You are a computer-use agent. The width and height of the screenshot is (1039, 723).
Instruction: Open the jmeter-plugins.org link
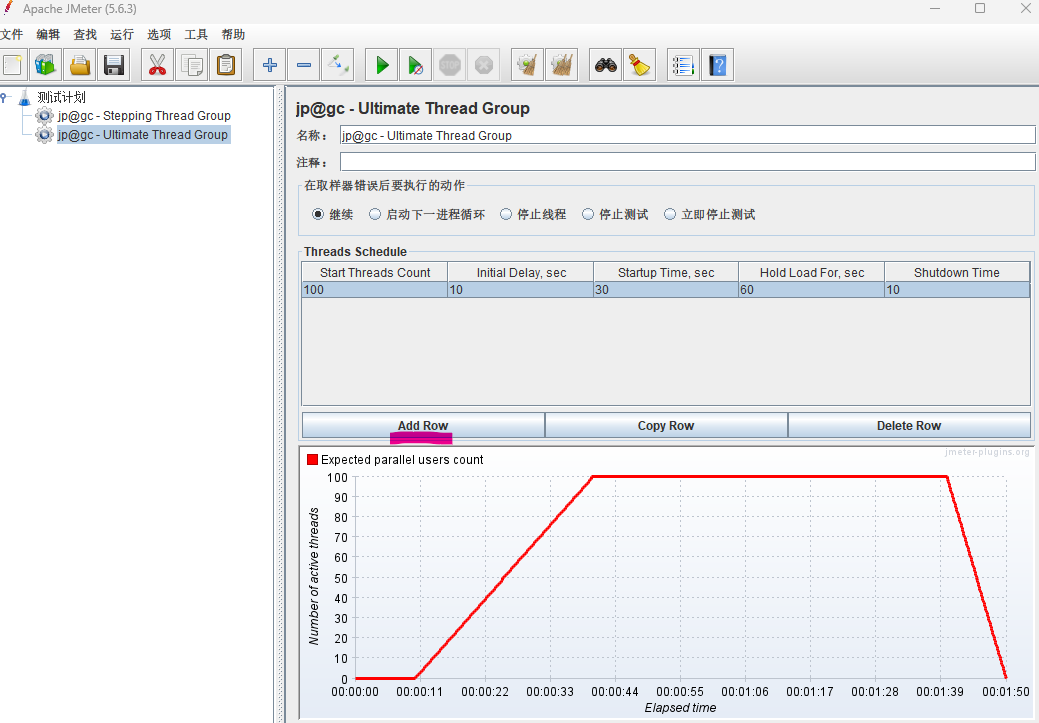click(987, 452)
